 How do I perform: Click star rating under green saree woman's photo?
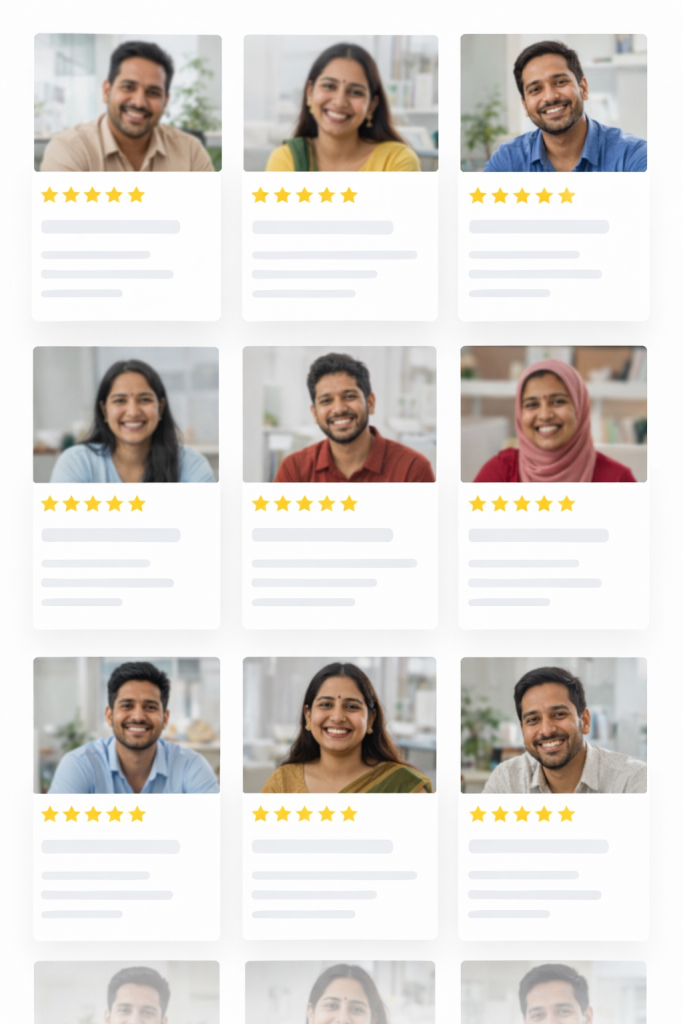[x=304, y=814]
